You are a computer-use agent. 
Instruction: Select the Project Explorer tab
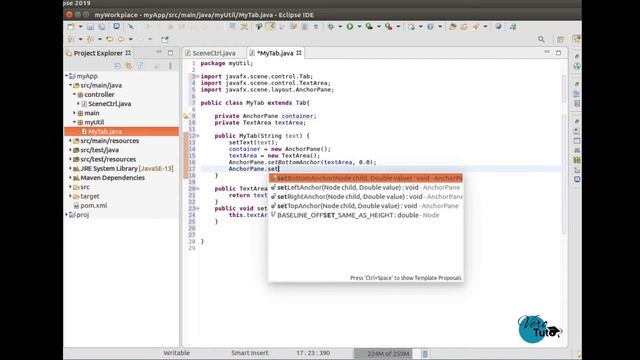pos(98,53)
